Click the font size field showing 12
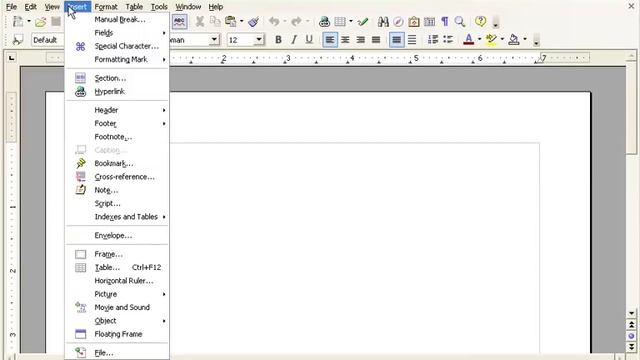The height and width of the screenshot is (360, 640). (241, 40)
